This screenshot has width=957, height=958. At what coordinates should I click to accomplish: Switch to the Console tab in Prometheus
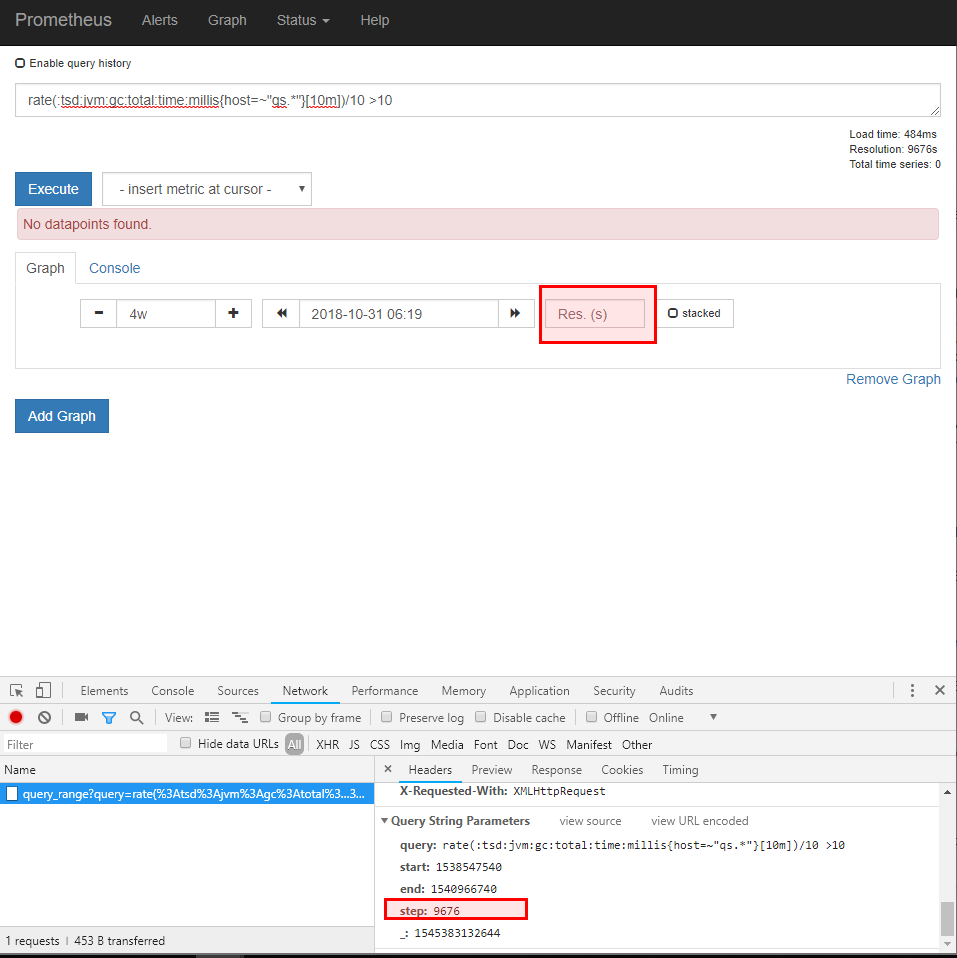[x=113, y=268]
